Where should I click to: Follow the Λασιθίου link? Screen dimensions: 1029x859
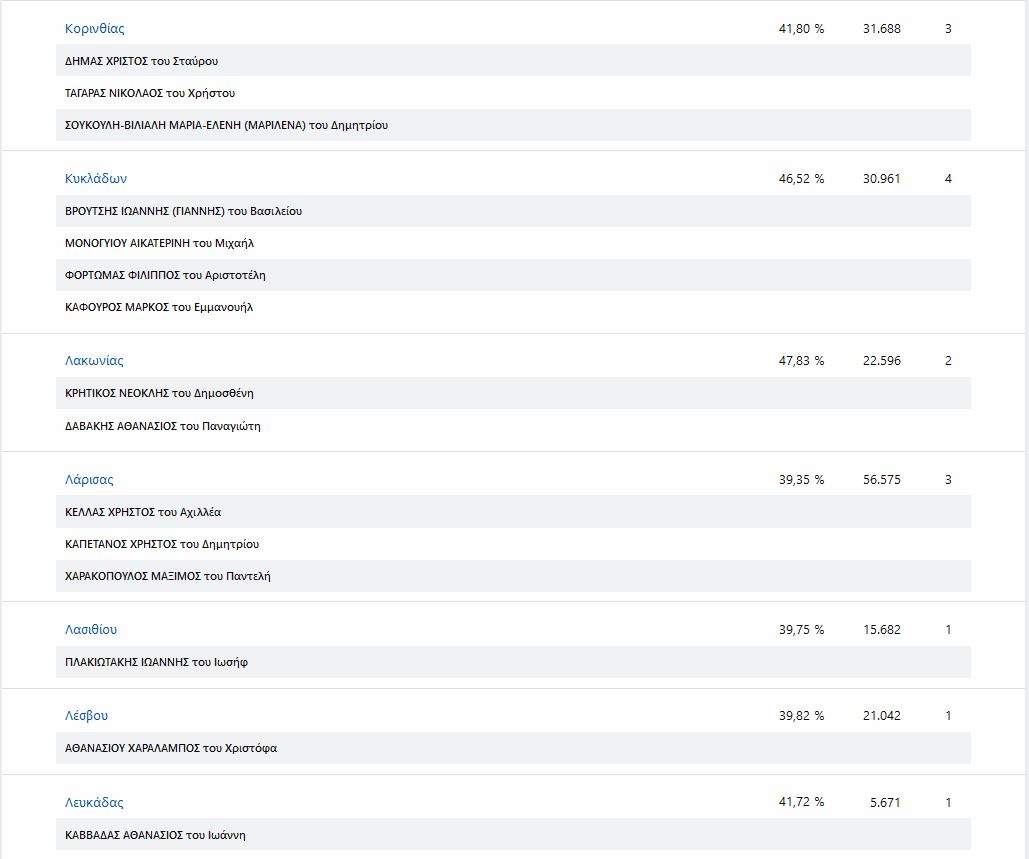pos(91,630)
